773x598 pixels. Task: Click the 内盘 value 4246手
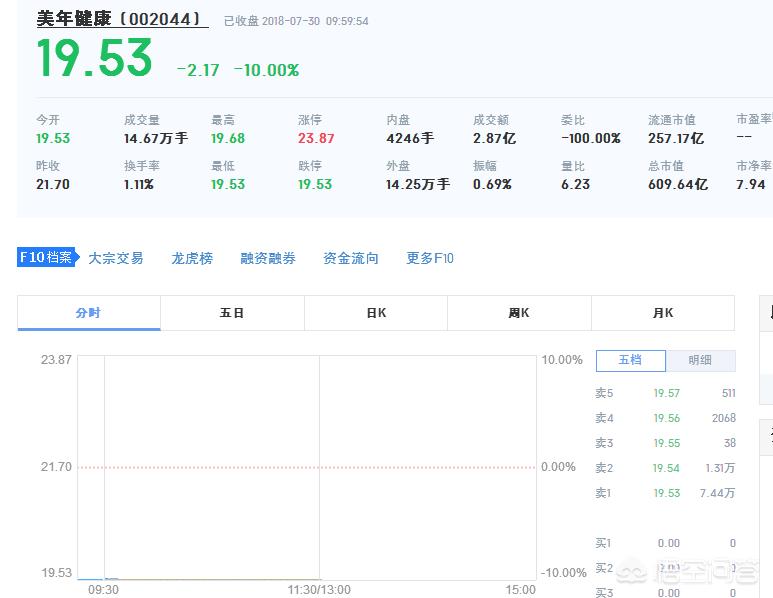(x=410, y=138)
